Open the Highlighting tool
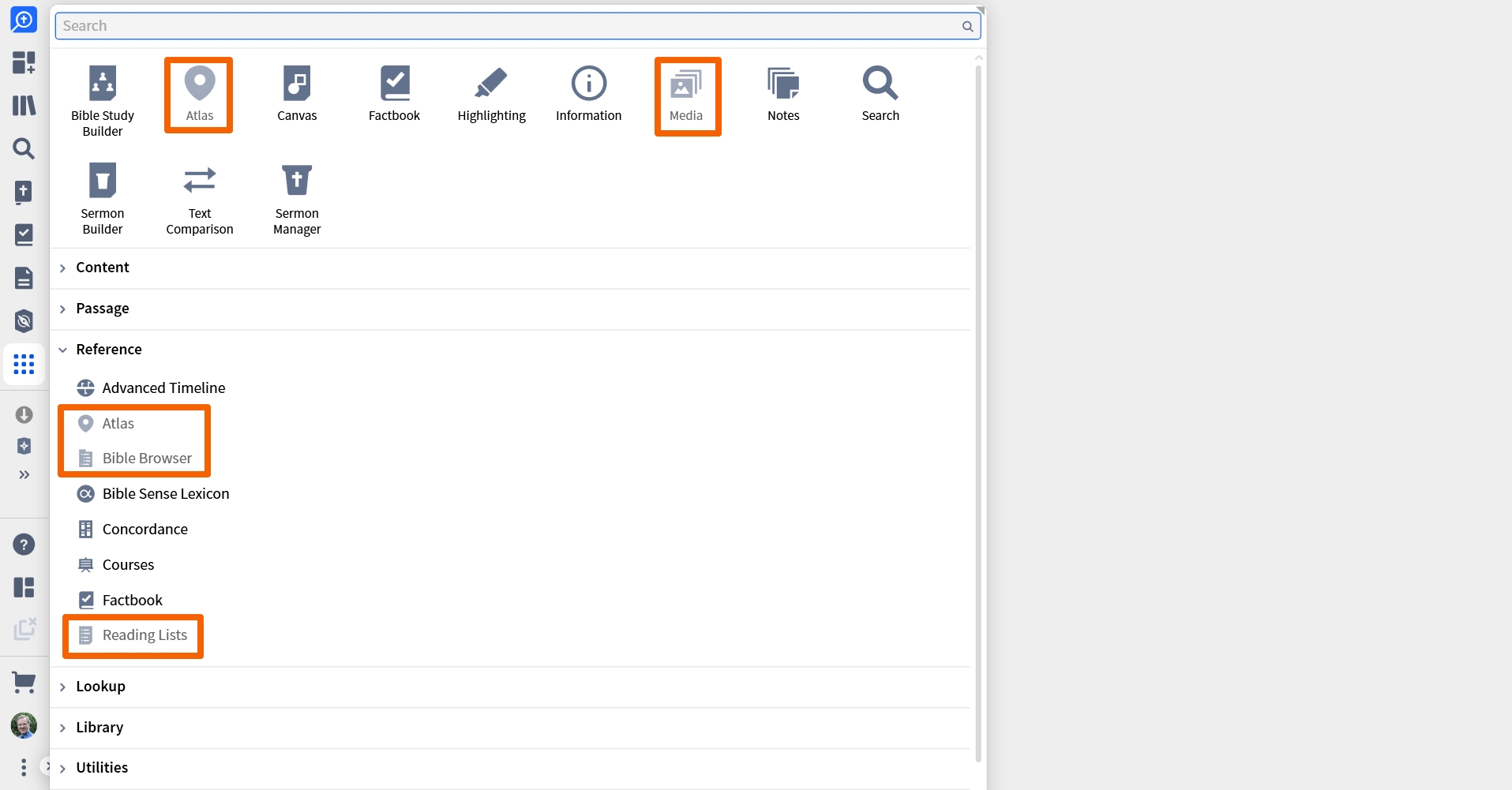The image size is (1512, 790). (491, 94)
